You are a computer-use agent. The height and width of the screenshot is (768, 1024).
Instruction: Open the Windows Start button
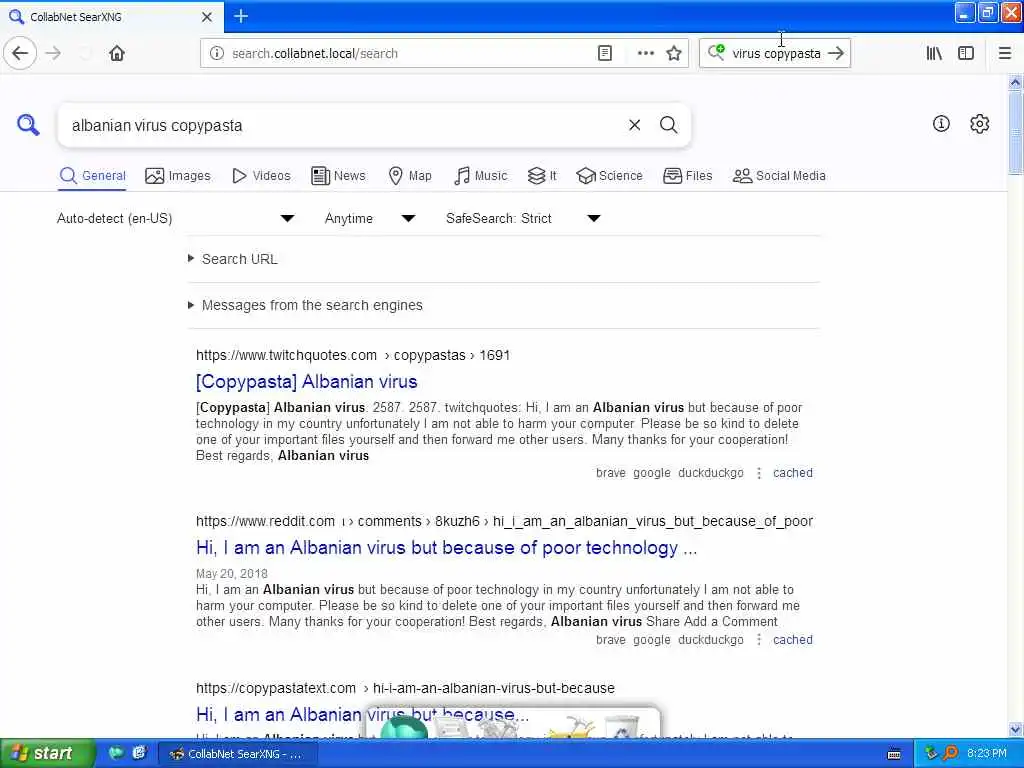pyautogui.click(x=46, y=753)
